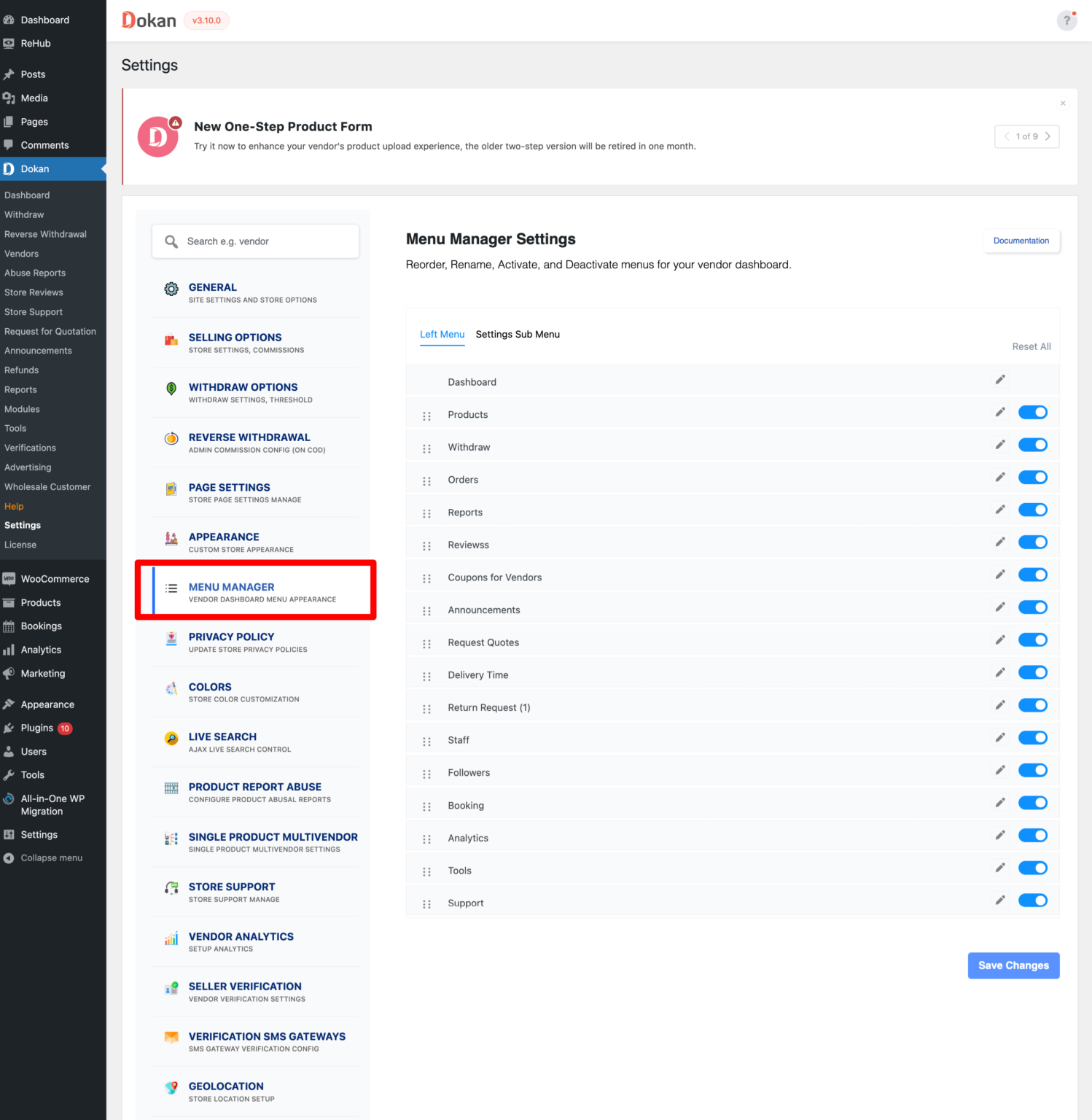Disable the Products menu toggle

coord(1033,412)
